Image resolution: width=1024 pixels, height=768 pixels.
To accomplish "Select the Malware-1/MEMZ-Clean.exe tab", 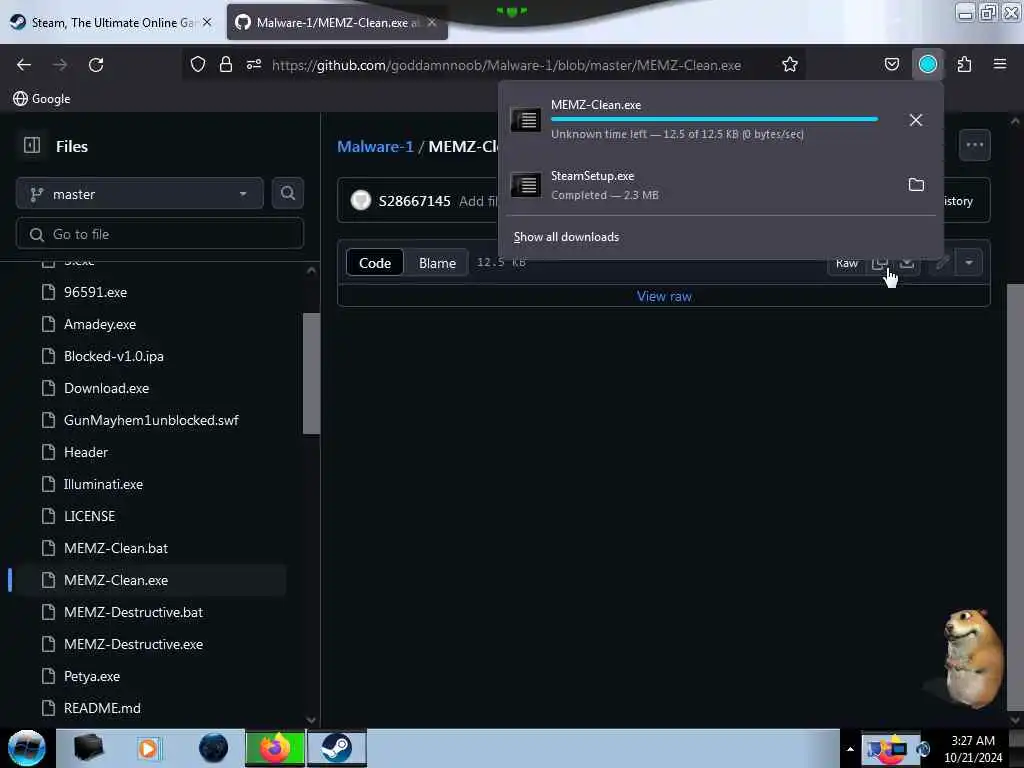I will [x=337, y=22].
